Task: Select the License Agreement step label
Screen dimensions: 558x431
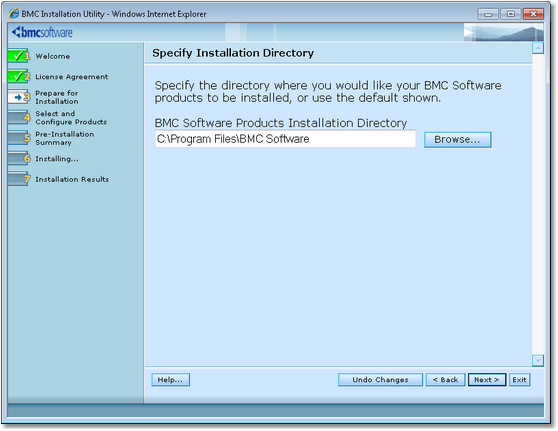Action: [x=72, y=77]
